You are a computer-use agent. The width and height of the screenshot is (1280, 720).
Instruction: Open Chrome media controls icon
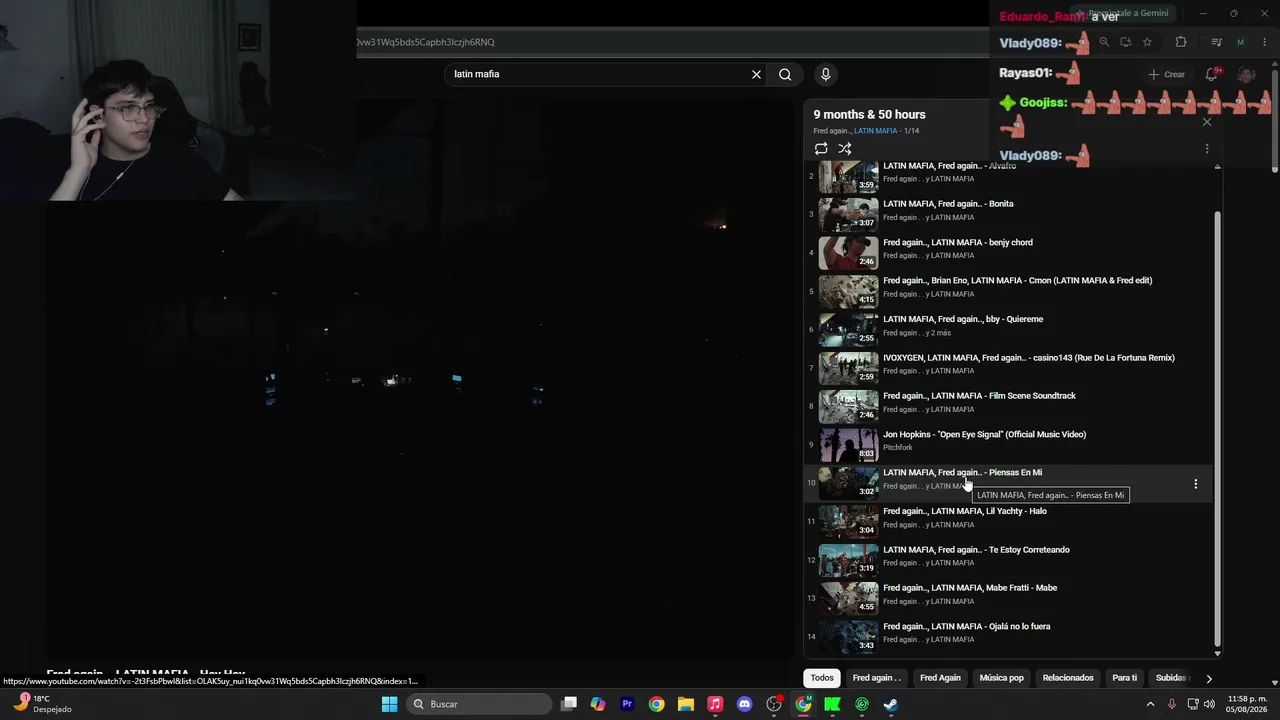(x=1216, y=42)
